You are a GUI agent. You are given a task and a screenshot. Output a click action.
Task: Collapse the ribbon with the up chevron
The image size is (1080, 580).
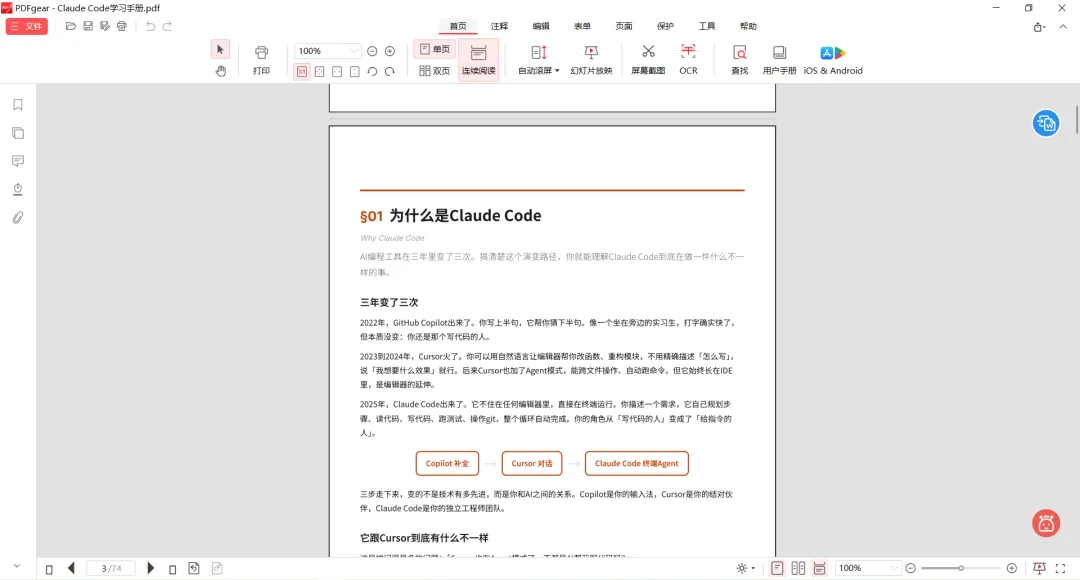pyautogui.click(x=1063, y=27)
